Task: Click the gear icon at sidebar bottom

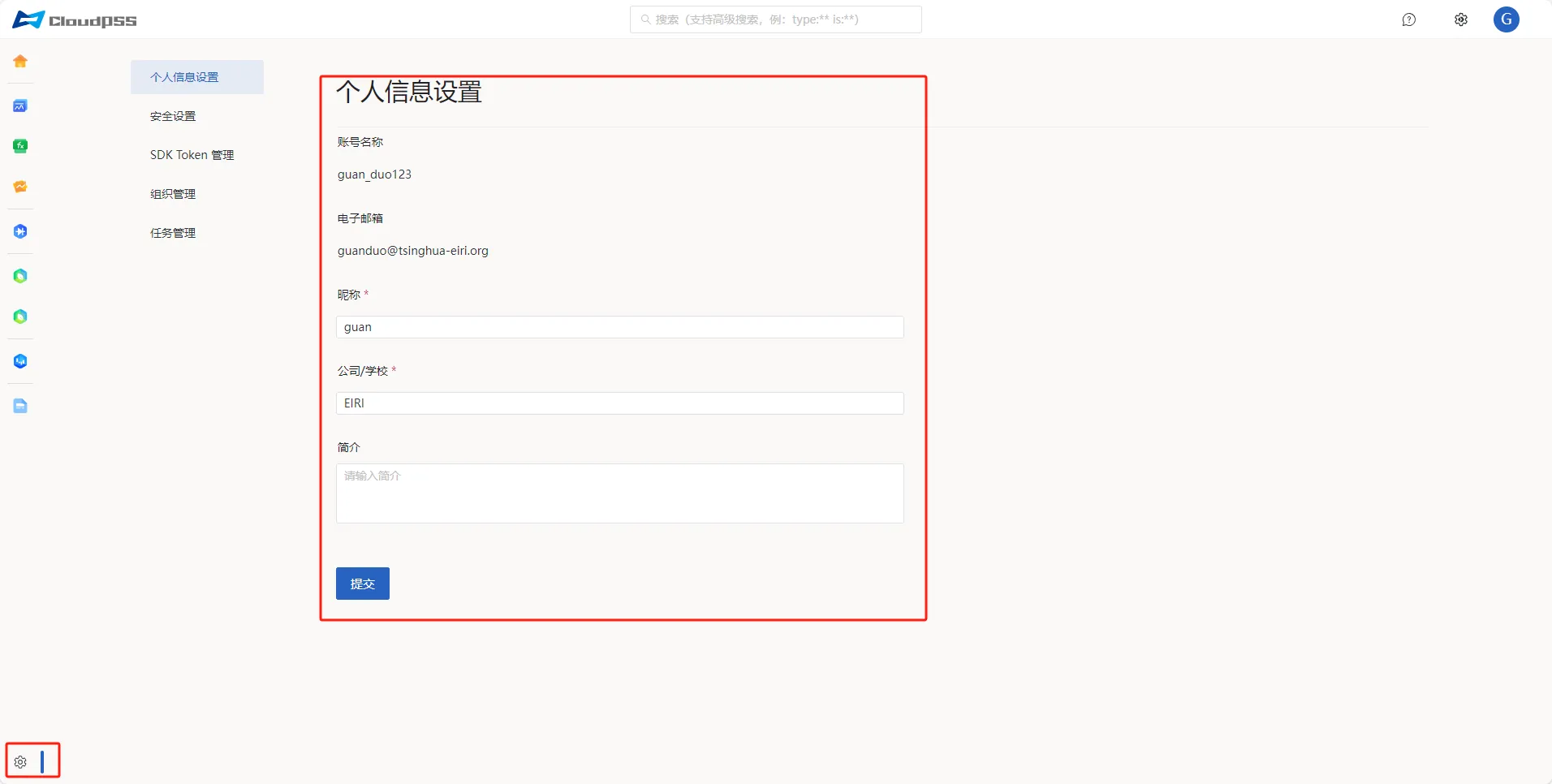Action: pyautogui.click(x=20, y=762)
